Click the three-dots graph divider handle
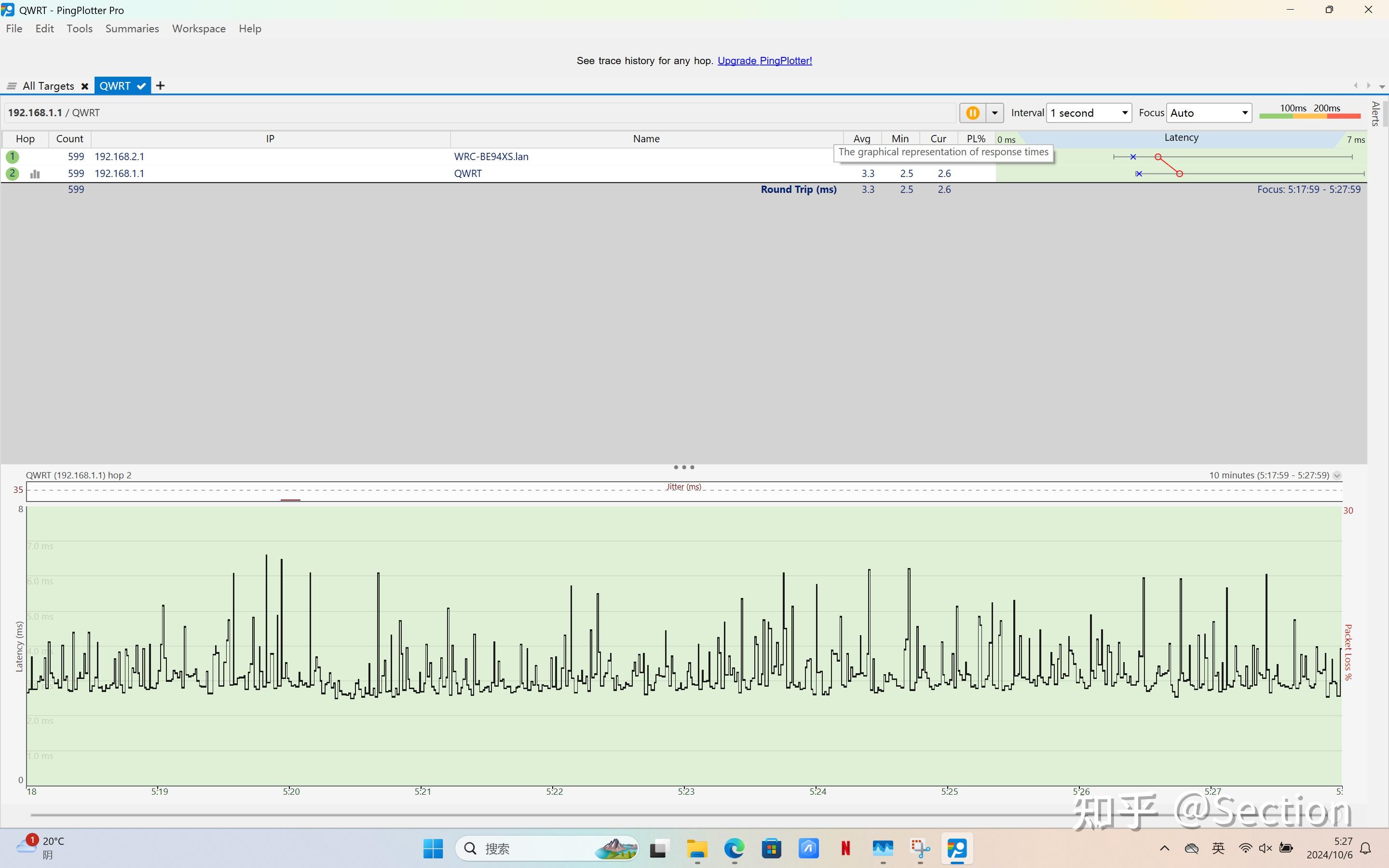 (x=683, y=467)
